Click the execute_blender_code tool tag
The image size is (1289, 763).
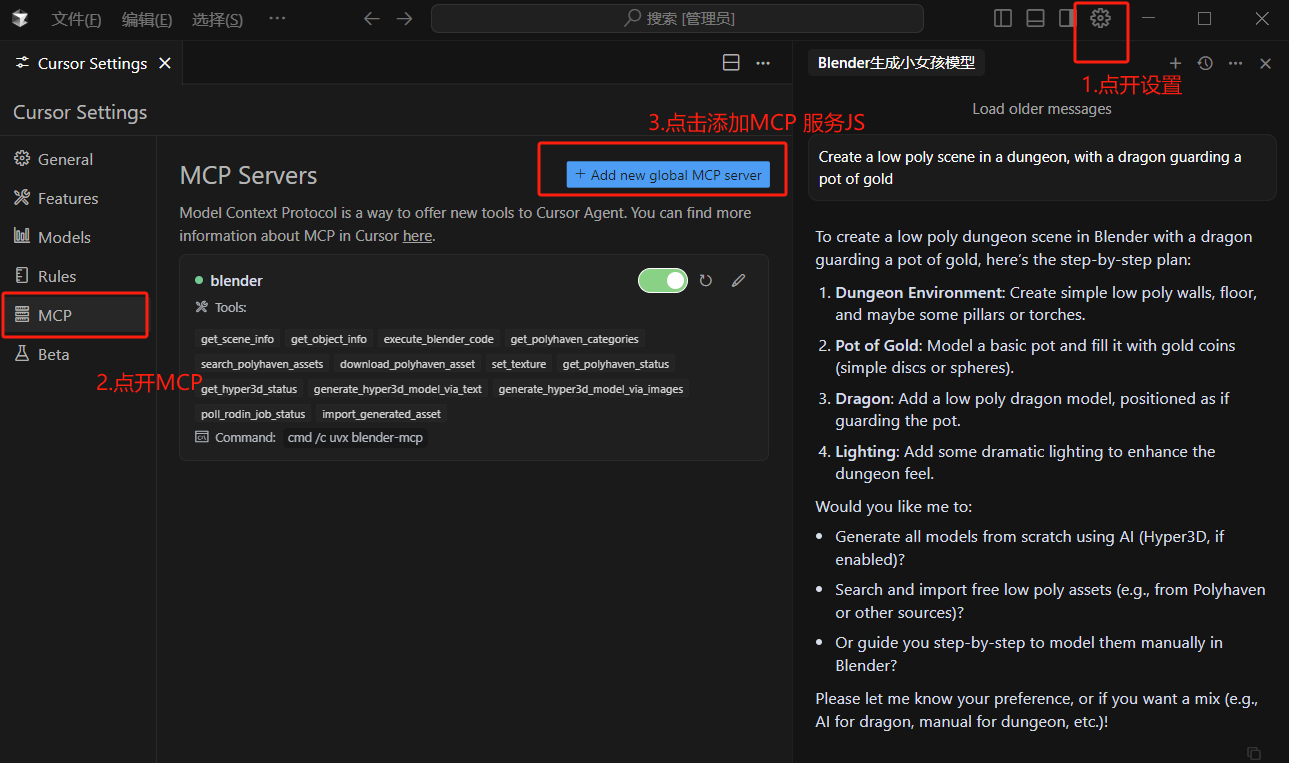pos(439,339)
